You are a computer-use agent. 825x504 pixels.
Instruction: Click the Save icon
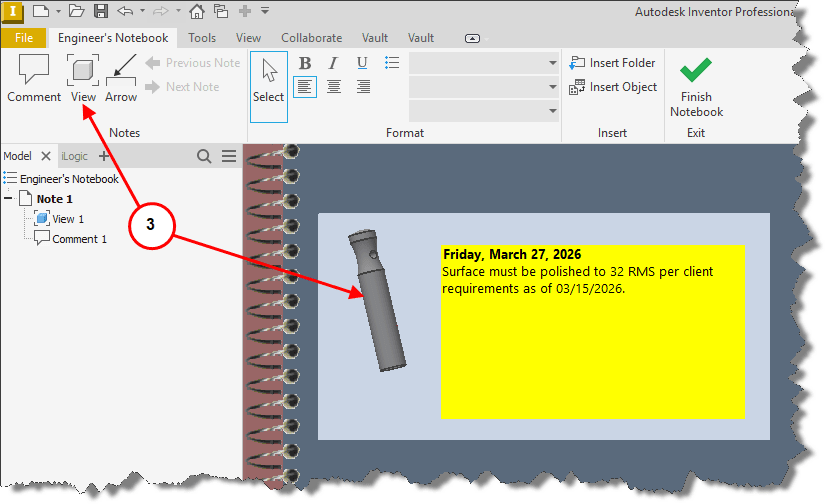100,11
